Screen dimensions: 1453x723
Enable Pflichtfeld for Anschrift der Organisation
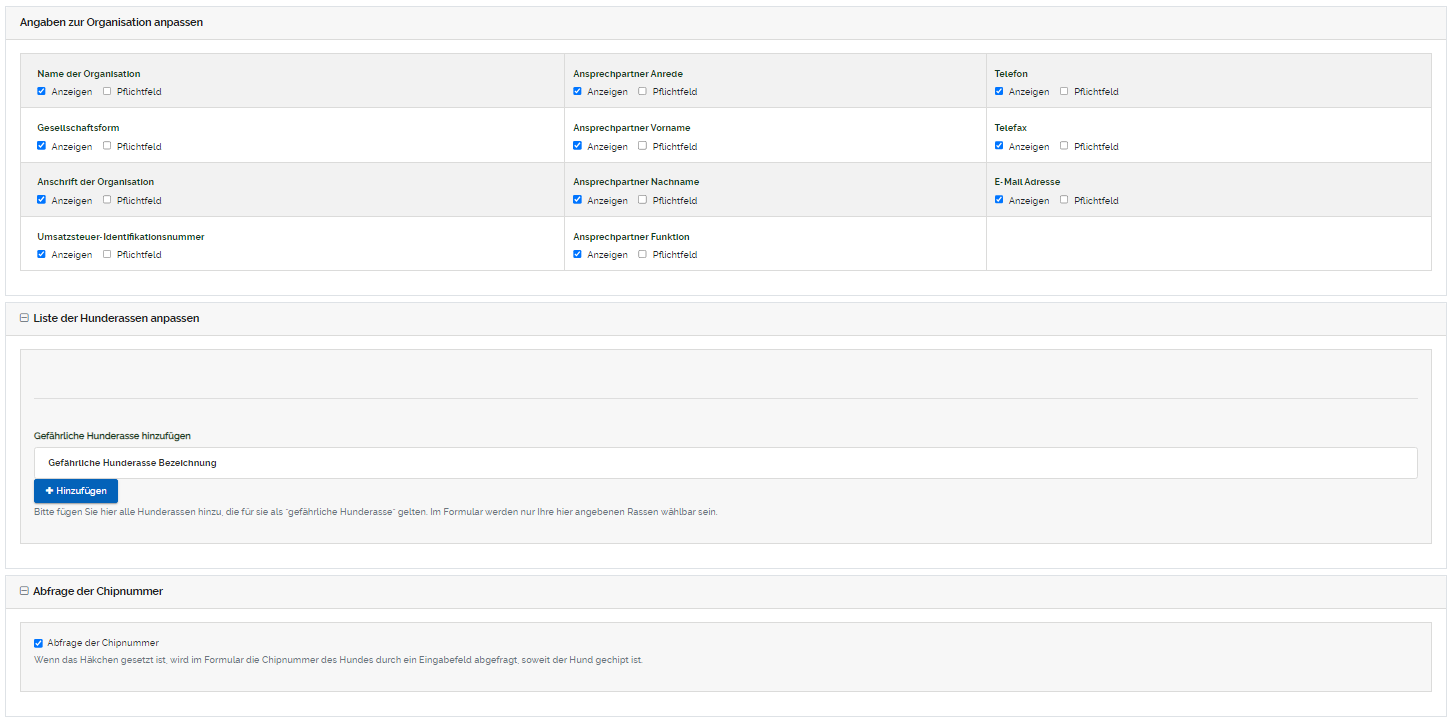(107, 200)
